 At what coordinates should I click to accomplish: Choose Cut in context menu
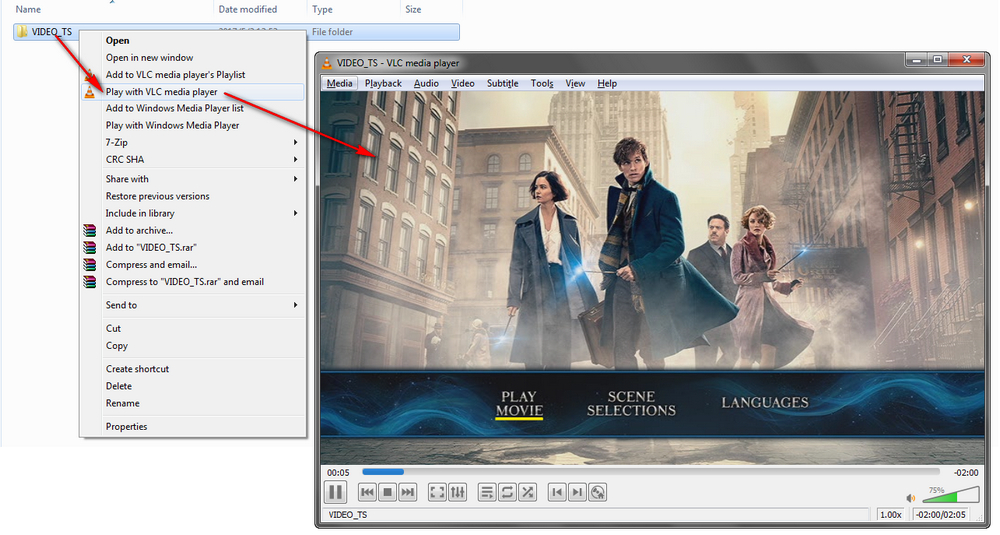point(193,328)
